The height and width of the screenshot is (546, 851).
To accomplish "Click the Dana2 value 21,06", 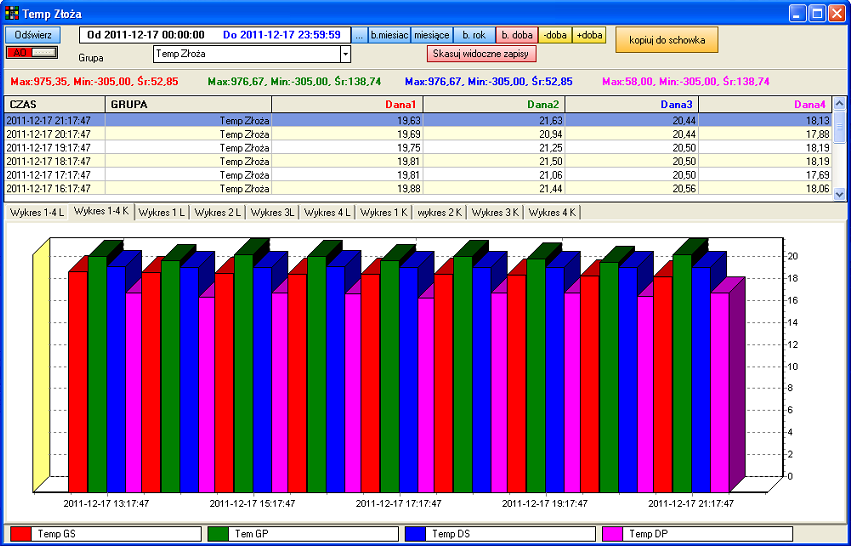I will click(x=549, y=175).
